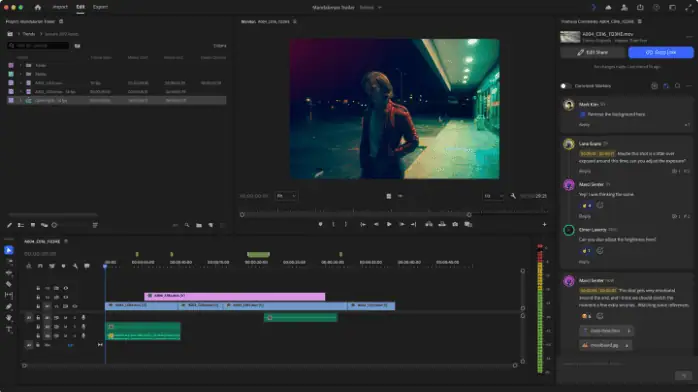This screenshot has height=392, width=698.
Task: Switch project panel to icon view
Action: 32,226
